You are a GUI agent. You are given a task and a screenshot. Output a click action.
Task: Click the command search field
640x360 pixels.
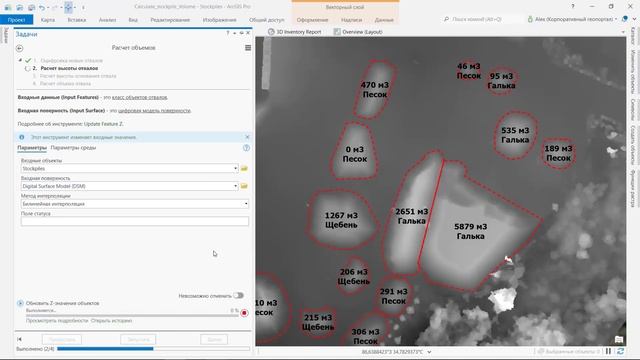click(482, 19)
